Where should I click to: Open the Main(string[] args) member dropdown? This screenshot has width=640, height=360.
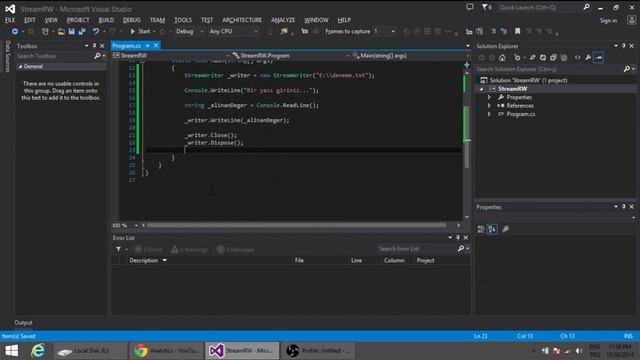pos(410,56)
